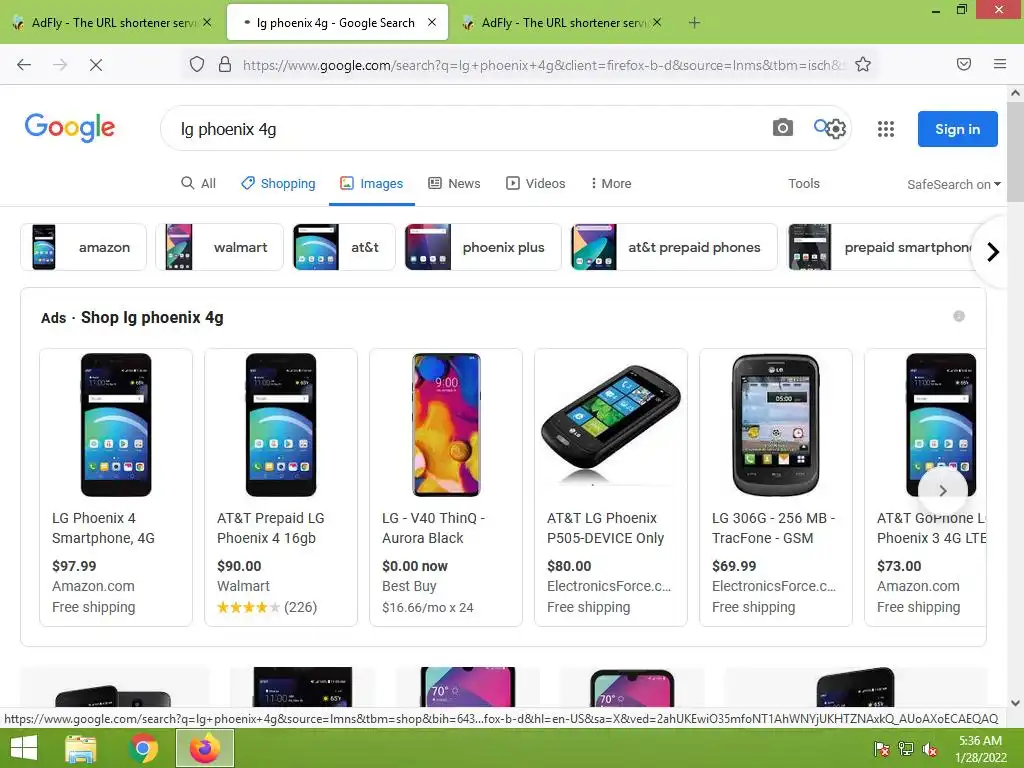Search by image using the camera icon
Image resolution: width=1024 pixels, height=768 pixels.
[782, 128]
